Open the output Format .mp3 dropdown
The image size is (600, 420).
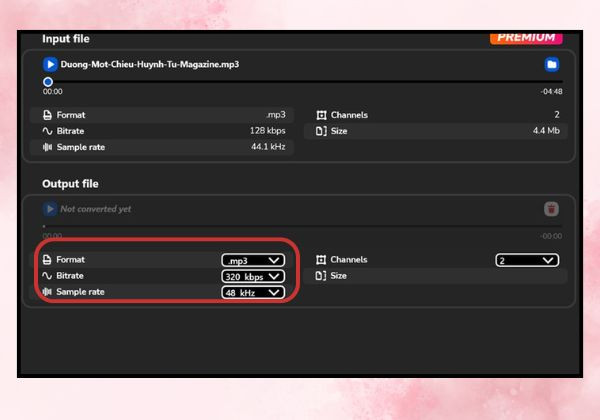[253, 260]
